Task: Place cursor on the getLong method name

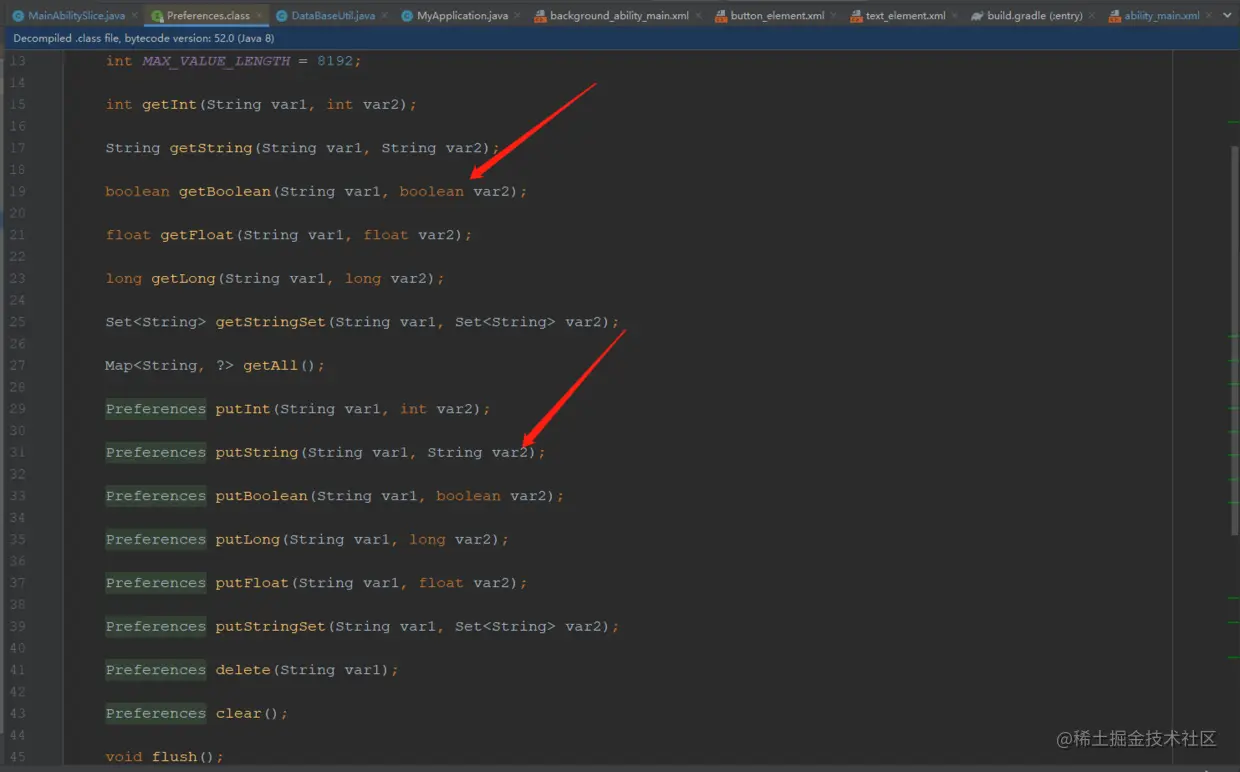Action: (x=183, y=279)
